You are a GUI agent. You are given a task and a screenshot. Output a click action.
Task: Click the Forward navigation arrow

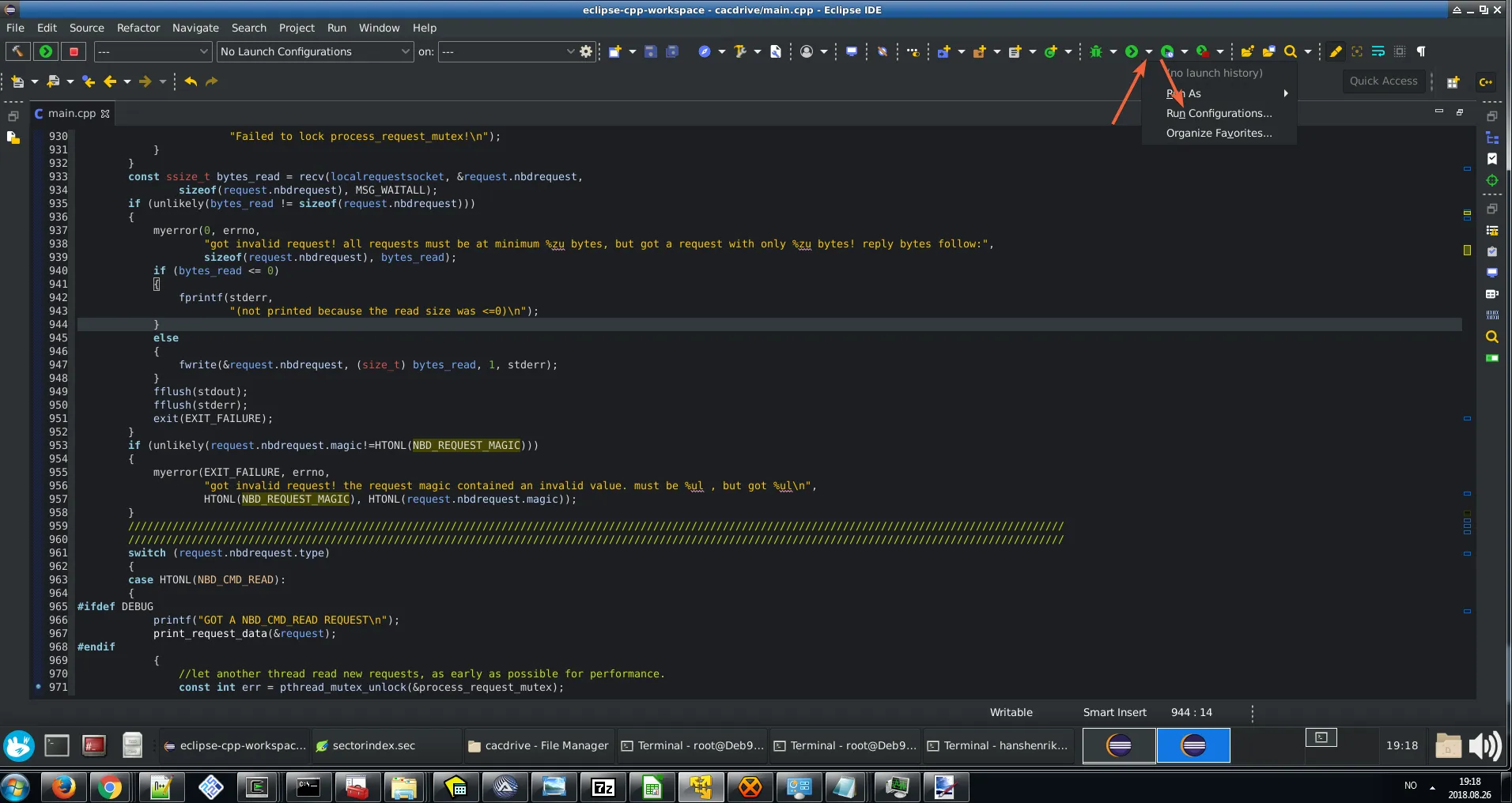pyautogui.click(x=145, y=81)
